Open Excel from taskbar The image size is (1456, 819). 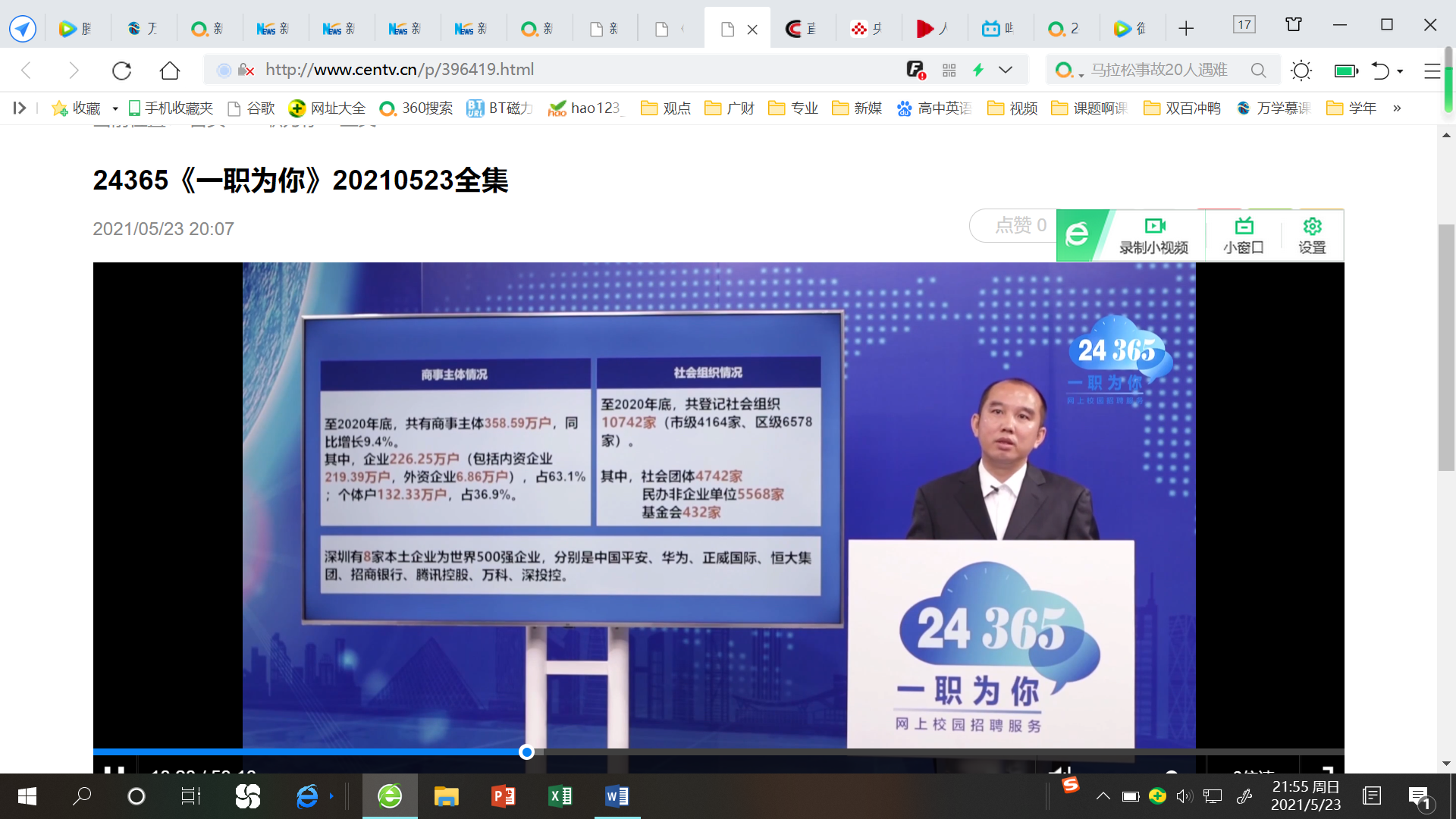click(560, 796)
